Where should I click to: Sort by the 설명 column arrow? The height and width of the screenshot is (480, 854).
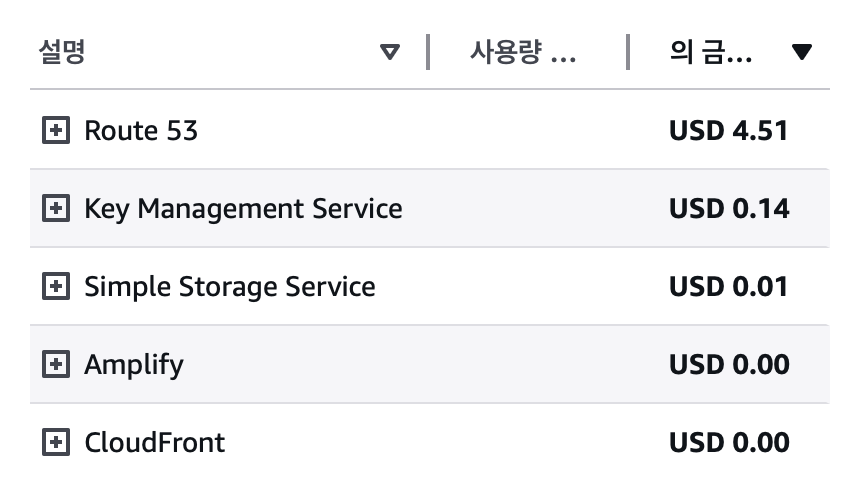click(390, 52)
